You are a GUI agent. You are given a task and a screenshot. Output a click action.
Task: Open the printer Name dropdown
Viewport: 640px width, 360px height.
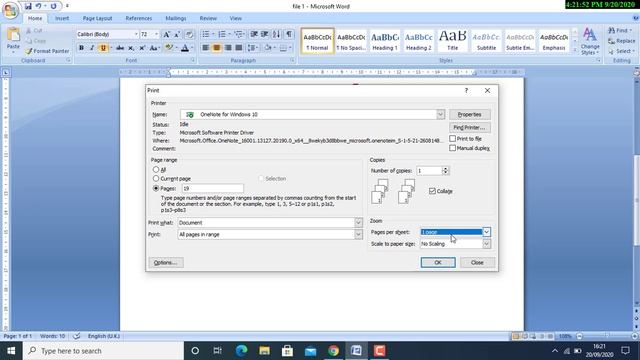click(x=440, y=114)
